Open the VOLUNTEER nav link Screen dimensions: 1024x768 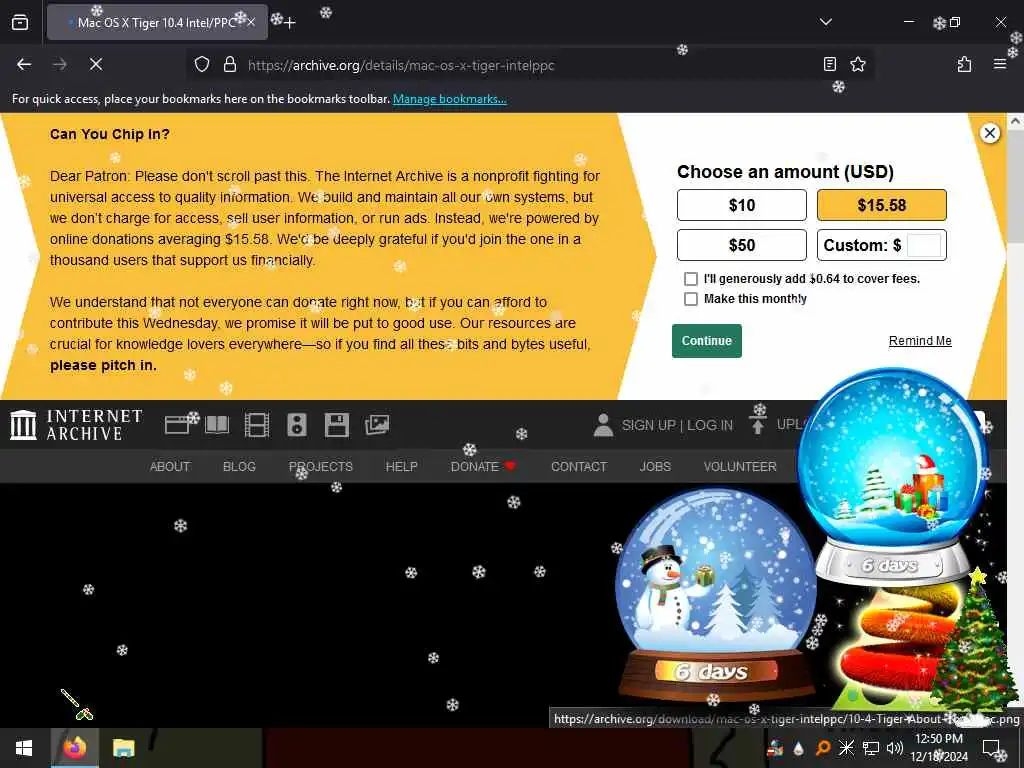click(740, 467)
